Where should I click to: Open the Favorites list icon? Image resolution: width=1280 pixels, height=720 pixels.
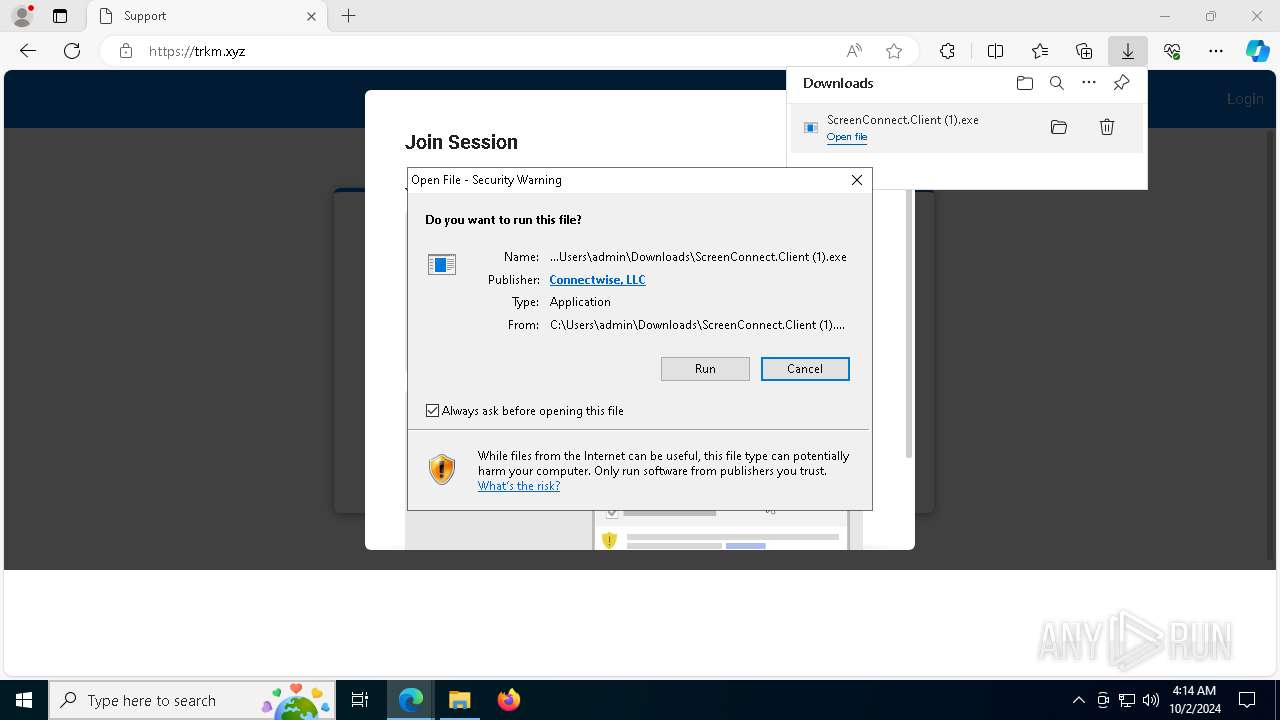coord(1040,51)
